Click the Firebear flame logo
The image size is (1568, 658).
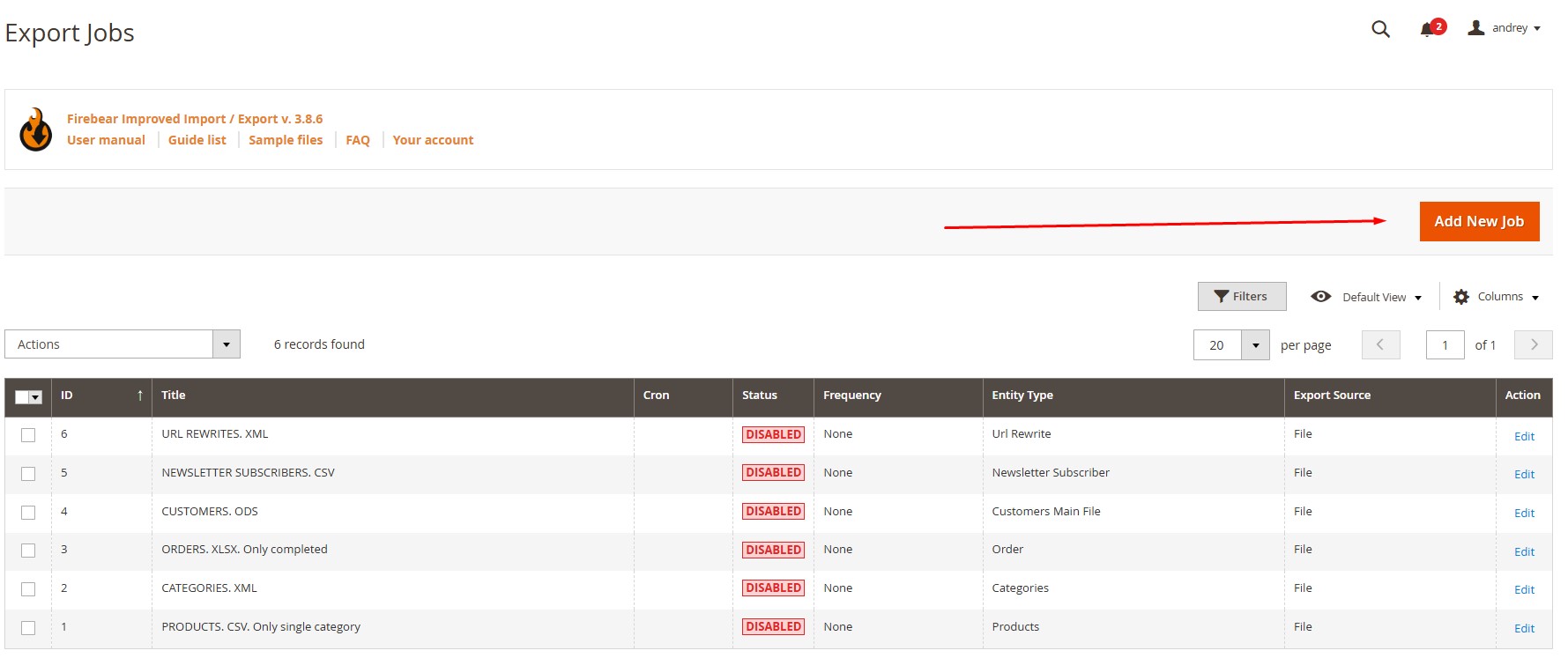[x=36, y=130]
